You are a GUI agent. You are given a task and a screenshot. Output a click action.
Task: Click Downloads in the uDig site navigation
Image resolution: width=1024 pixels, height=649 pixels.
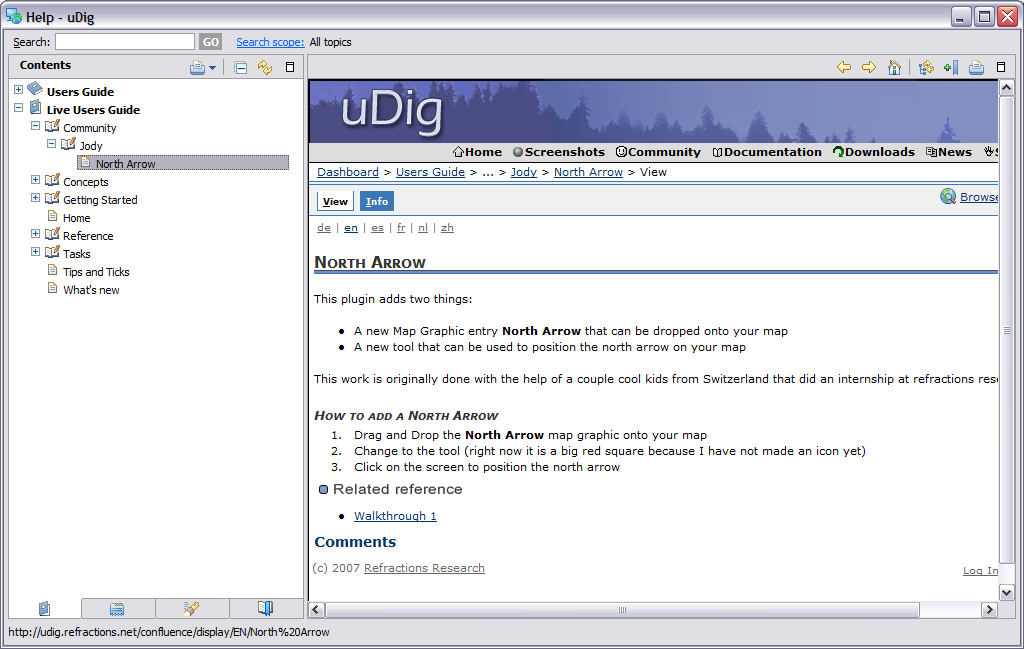coord(874,152)
